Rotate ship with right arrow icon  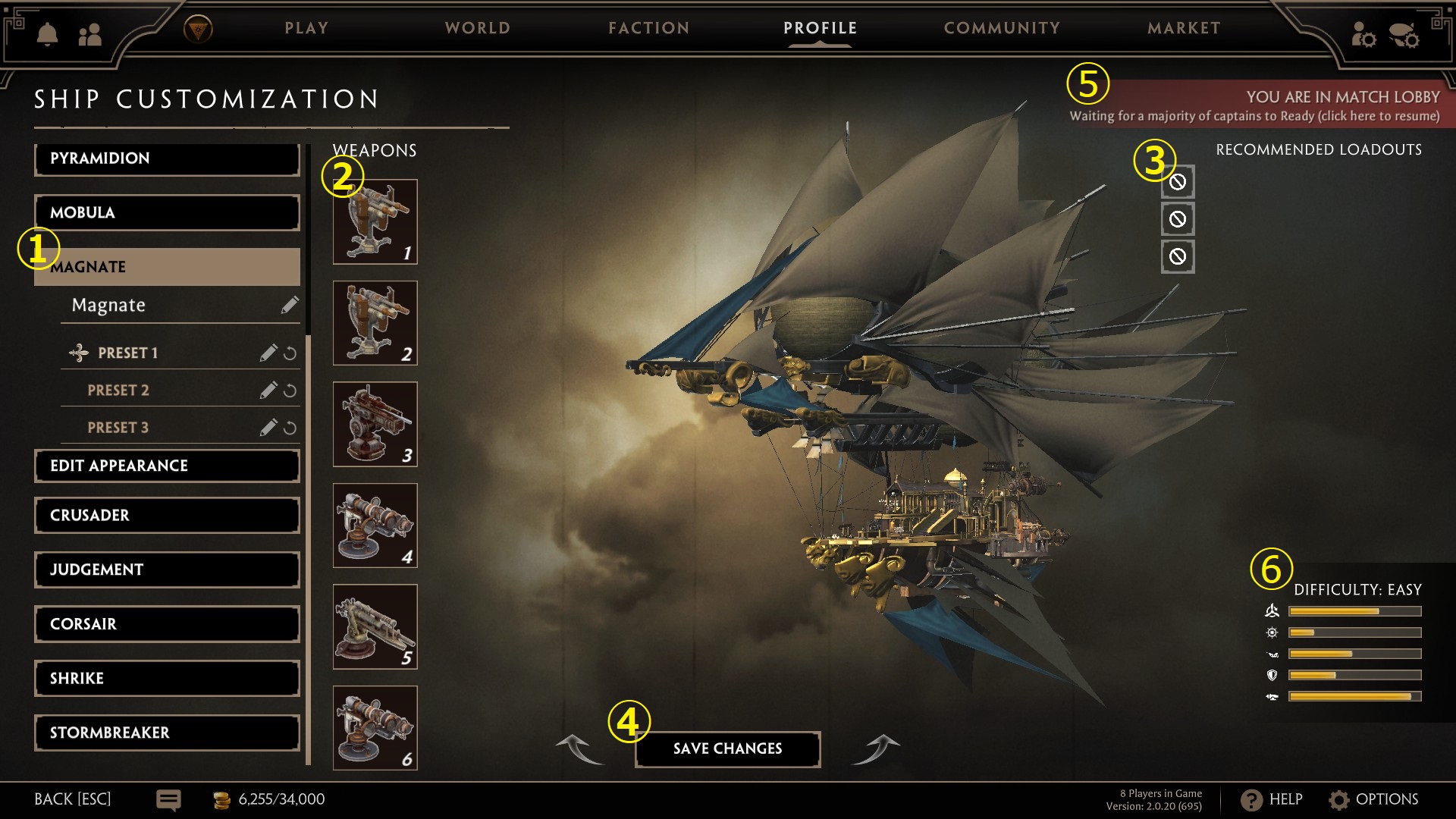coord(876,749)
